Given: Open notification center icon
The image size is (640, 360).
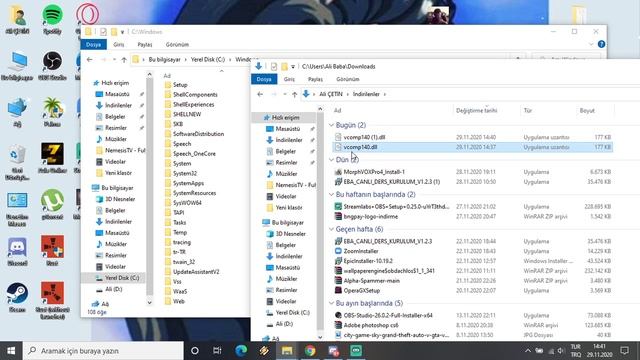Looking at the screenshot, I should 624,351.
